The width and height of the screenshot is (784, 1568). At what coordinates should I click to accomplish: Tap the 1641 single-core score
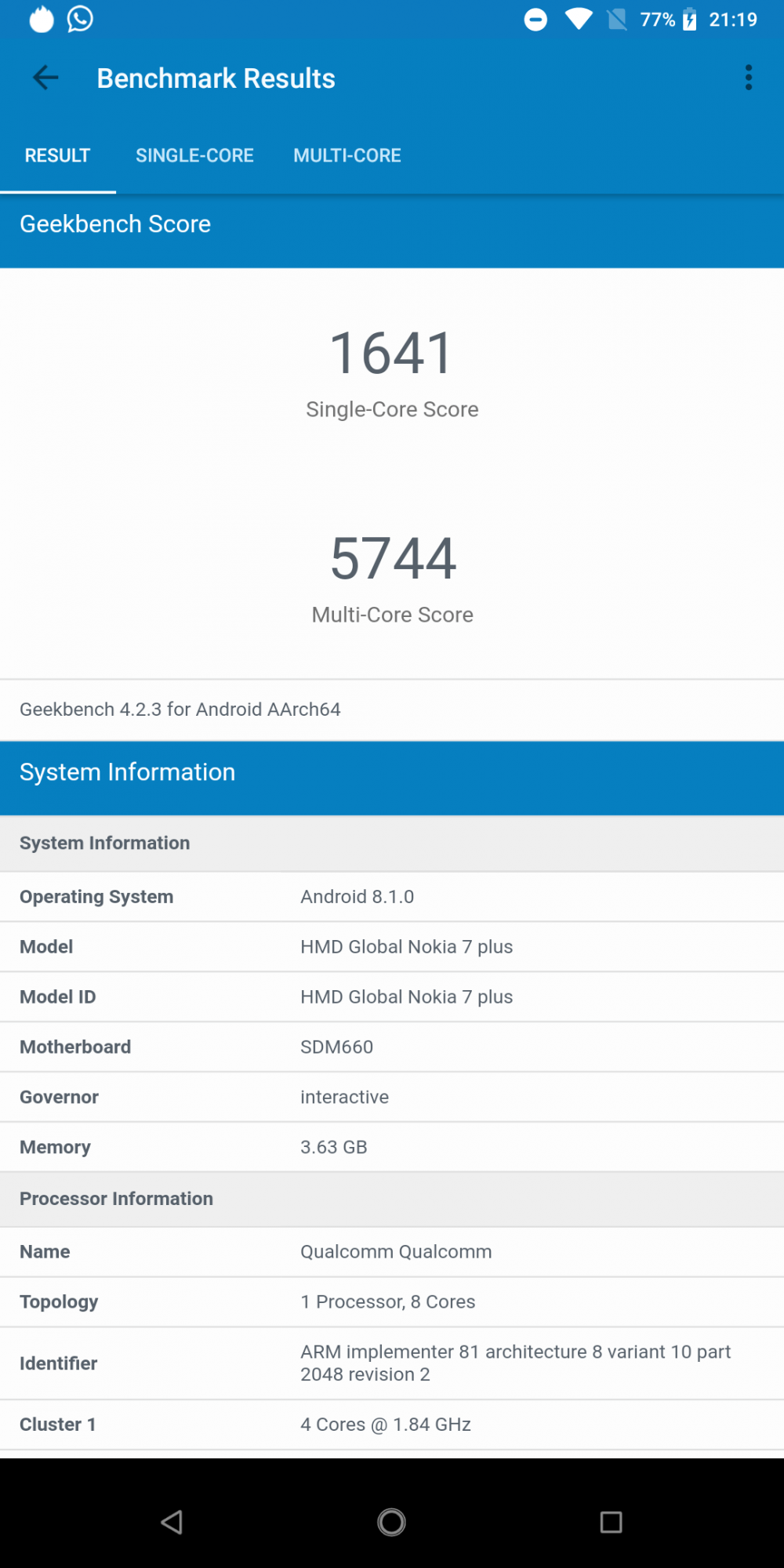392,353
